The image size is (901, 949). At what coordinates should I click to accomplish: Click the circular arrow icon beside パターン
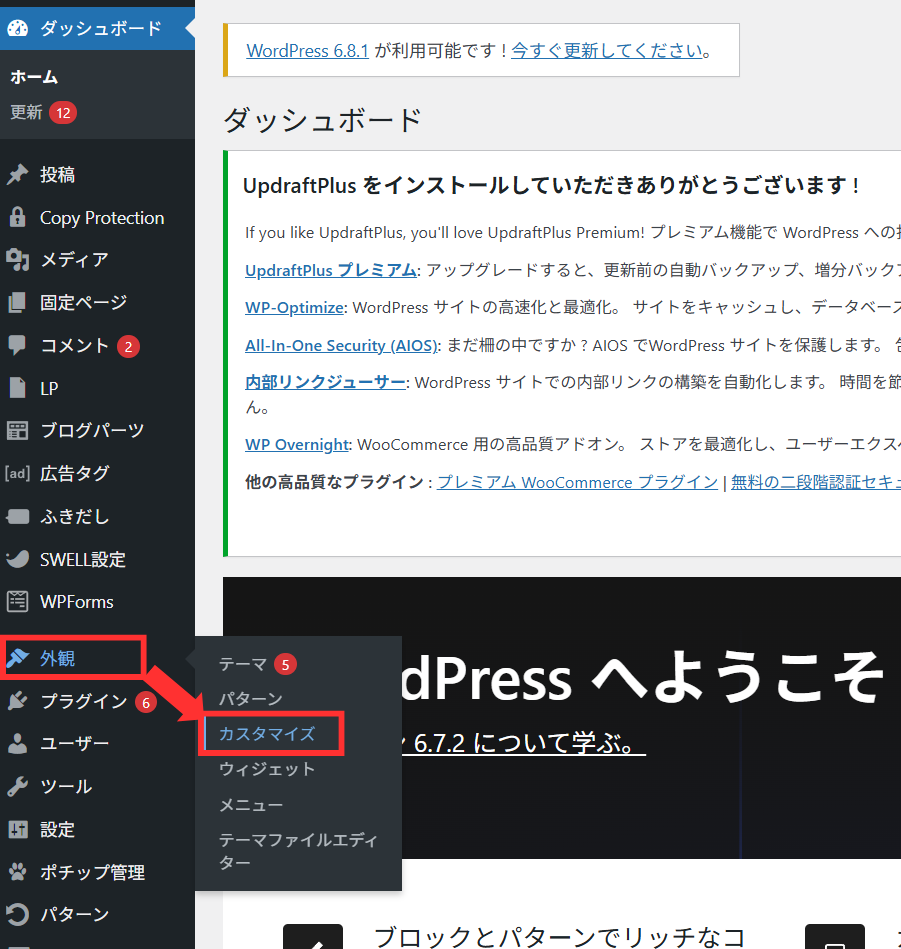18,915
